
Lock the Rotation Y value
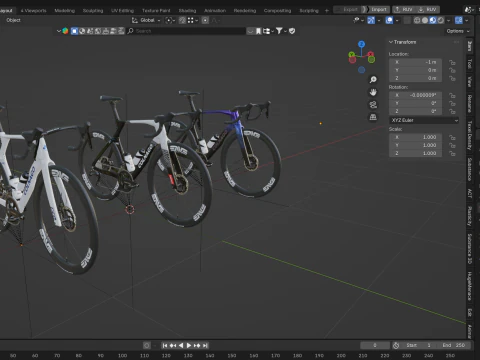(x=452, y=103)
